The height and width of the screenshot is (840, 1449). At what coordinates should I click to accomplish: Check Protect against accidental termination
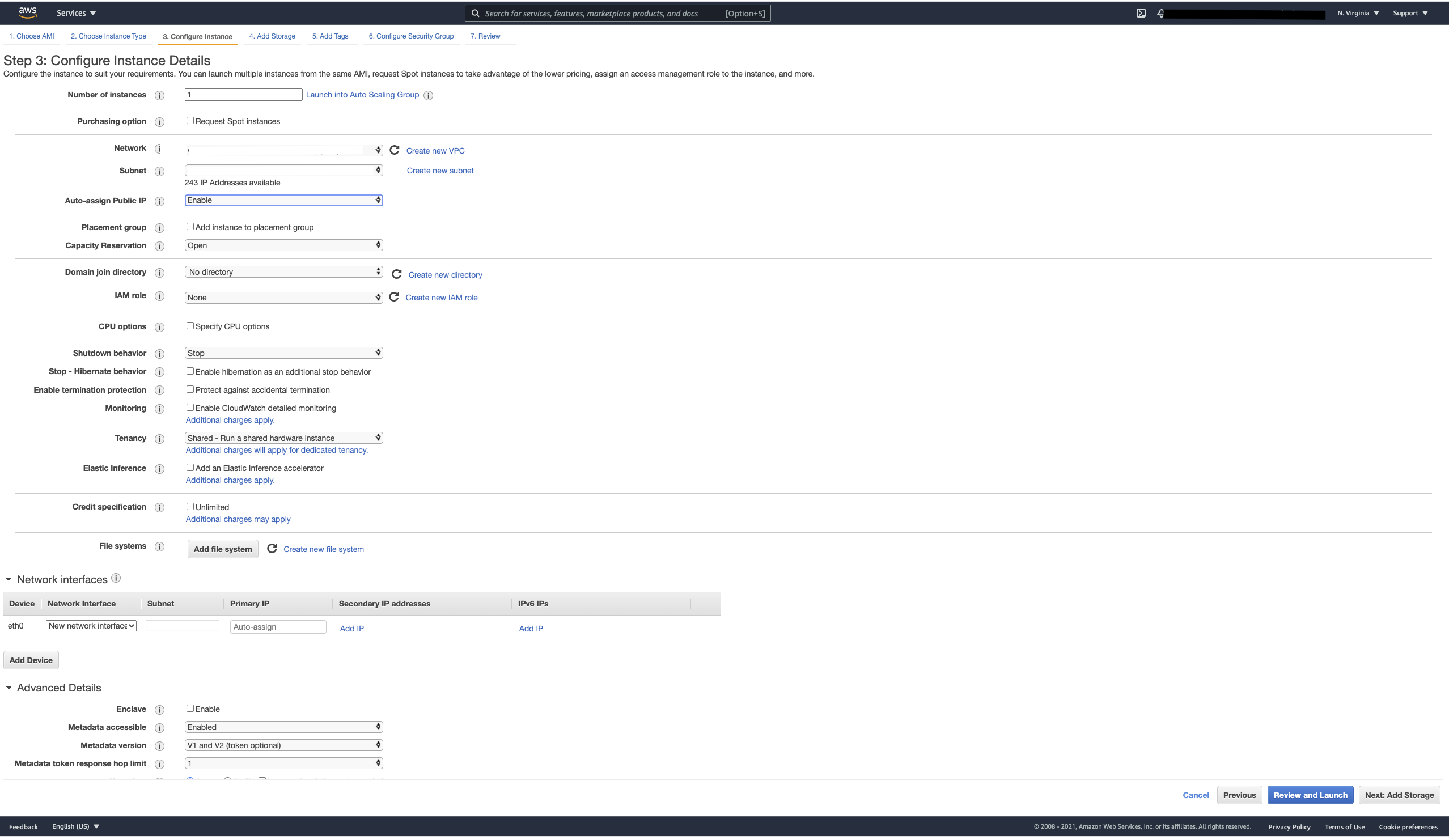[190, 389]
